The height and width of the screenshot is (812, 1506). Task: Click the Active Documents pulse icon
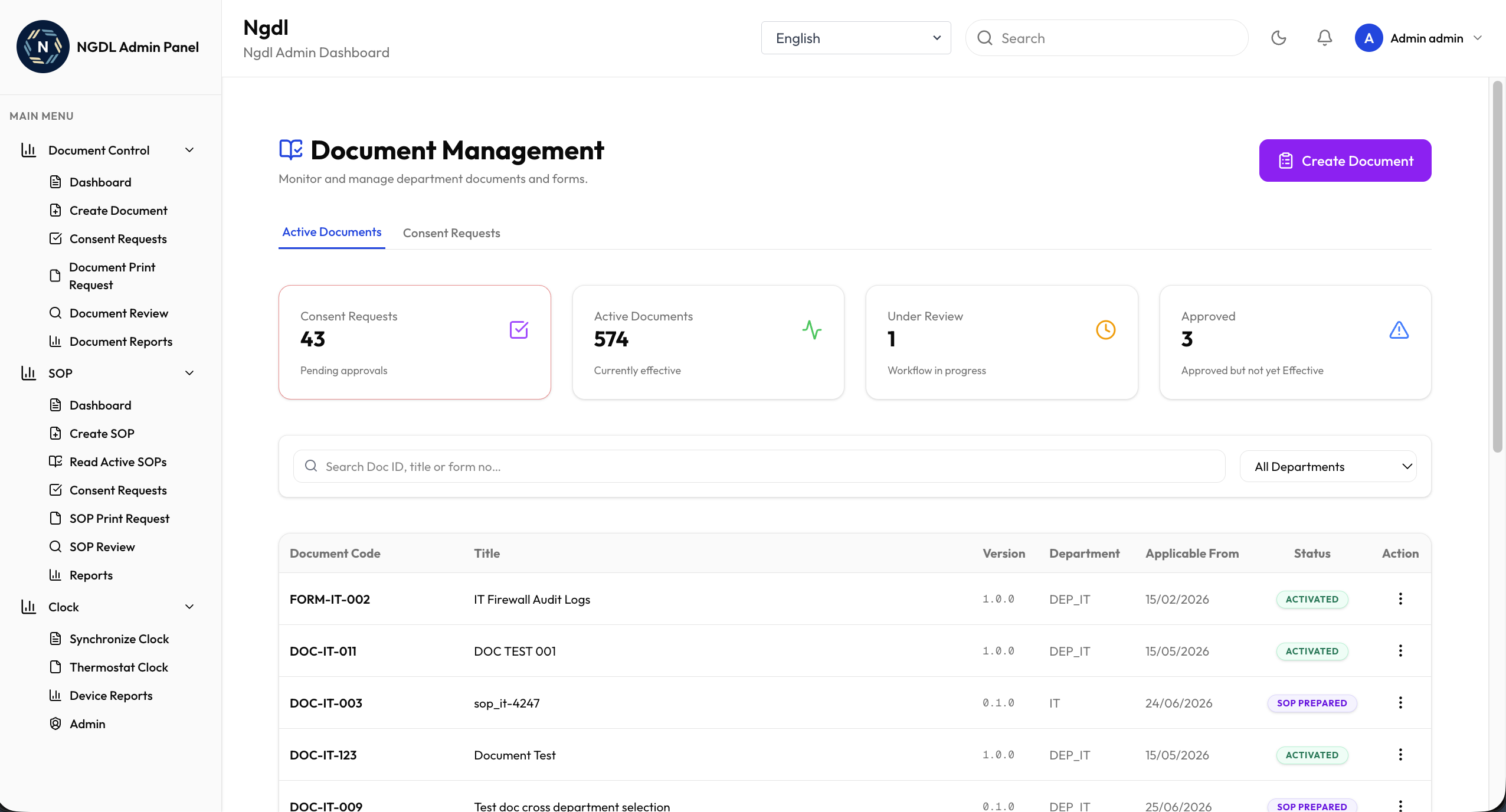tap(812, 329)
